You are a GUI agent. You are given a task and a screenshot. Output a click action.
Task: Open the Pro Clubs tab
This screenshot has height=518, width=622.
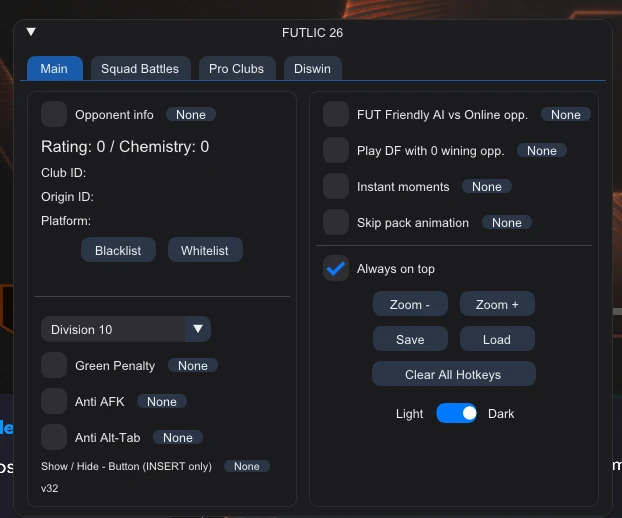237,69
